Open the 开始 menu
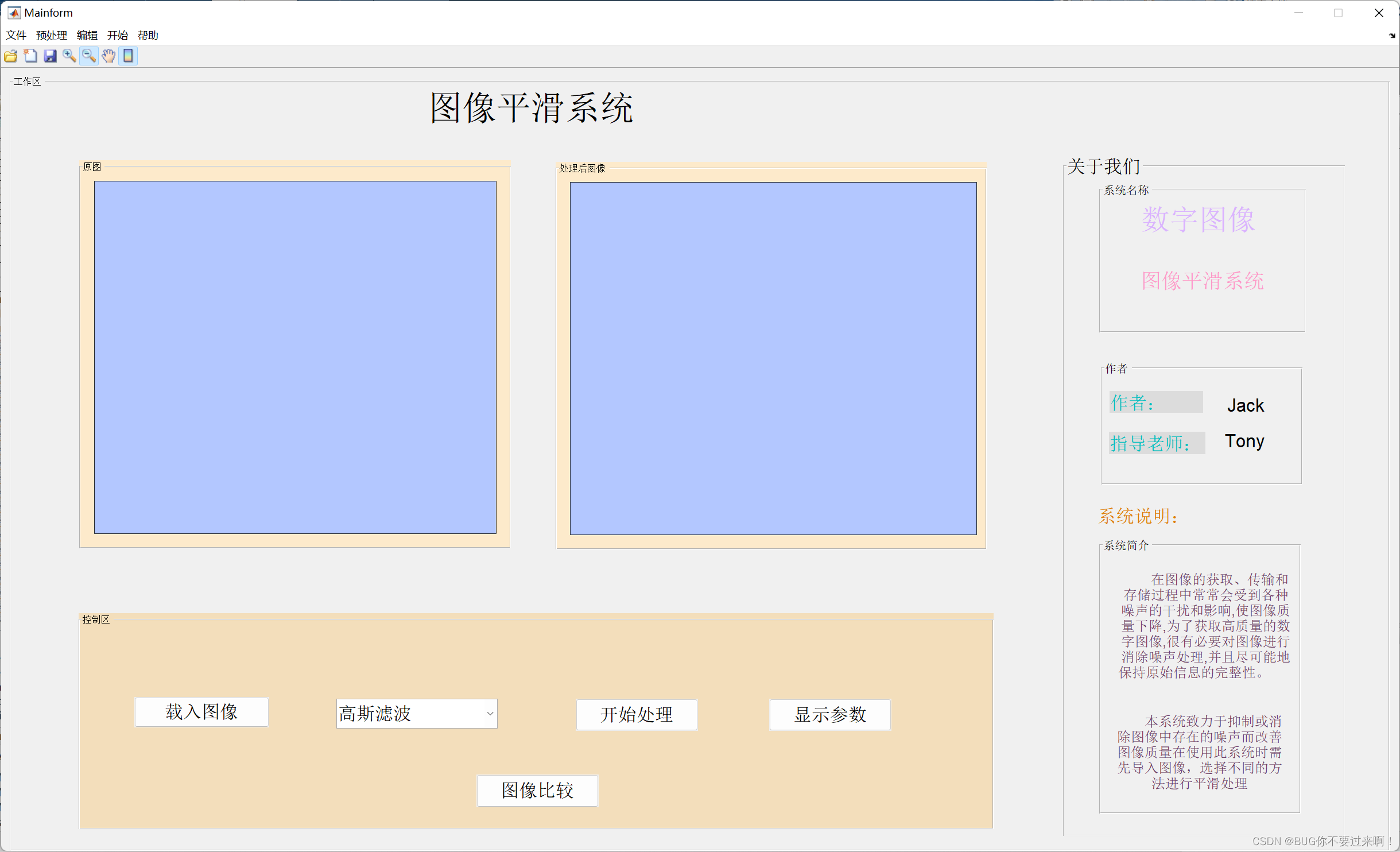Screen dimensions: 1400x852 point(118,35)
